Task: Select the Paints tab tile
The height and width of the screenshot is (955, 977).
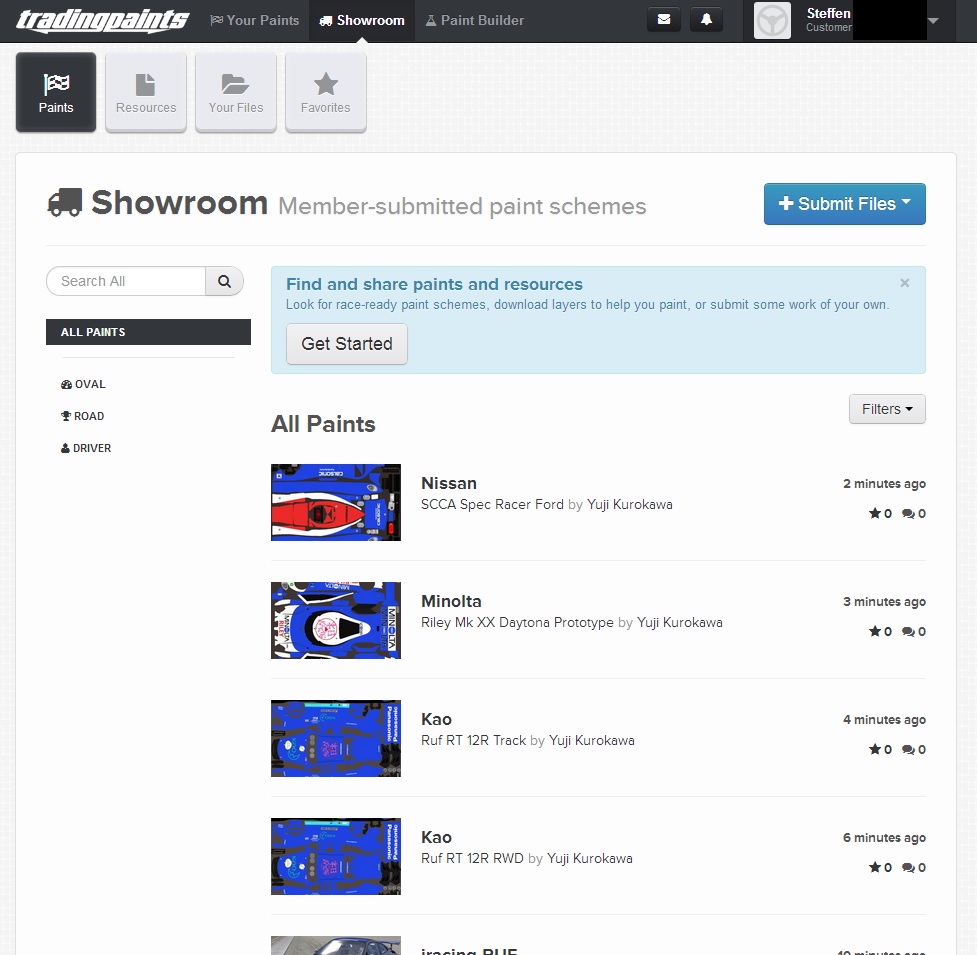Action: click(x=56, y=92)
